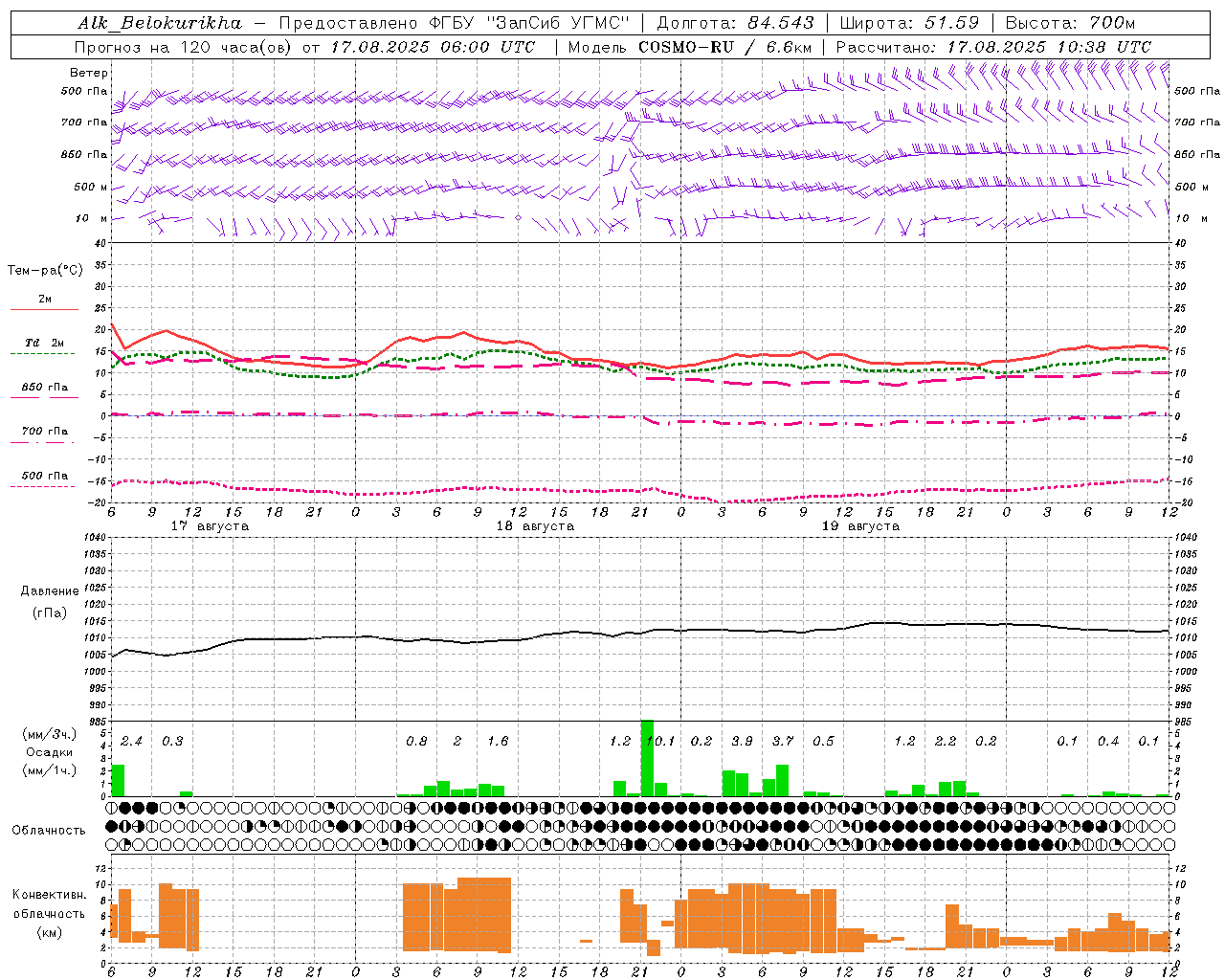Click the 10.1 precipitation value
Image resolution: width=1225 pixels, height=980 pixels.
[661, 741]
